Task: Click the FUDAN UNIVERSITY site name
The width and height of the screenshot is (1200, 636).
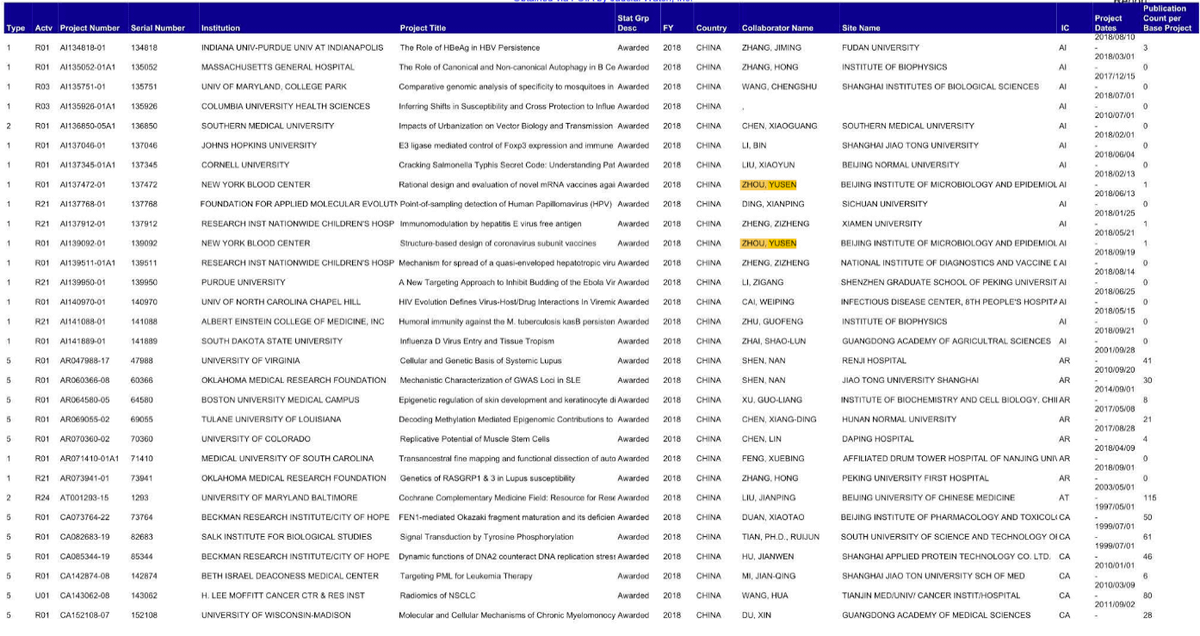Action: click(880, 48)
